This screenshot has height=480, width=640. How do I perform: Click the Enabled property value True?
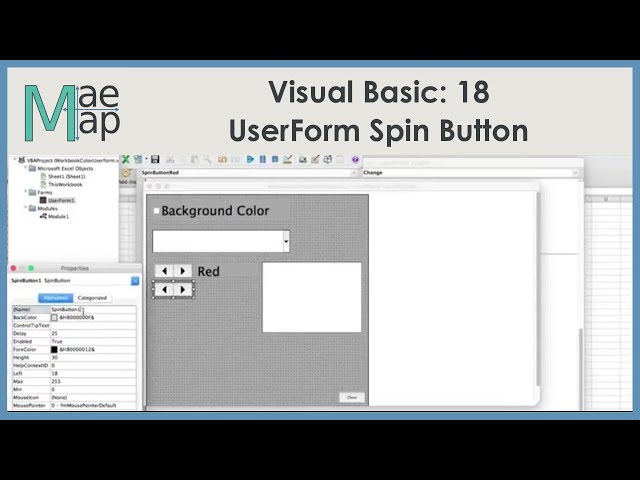[x=93, y=341]
